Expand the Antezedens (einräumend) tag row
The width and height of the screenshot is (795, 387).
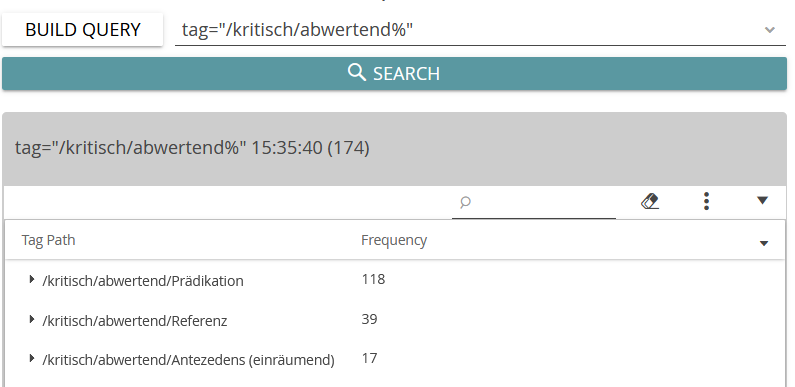[x=32, y=358]
